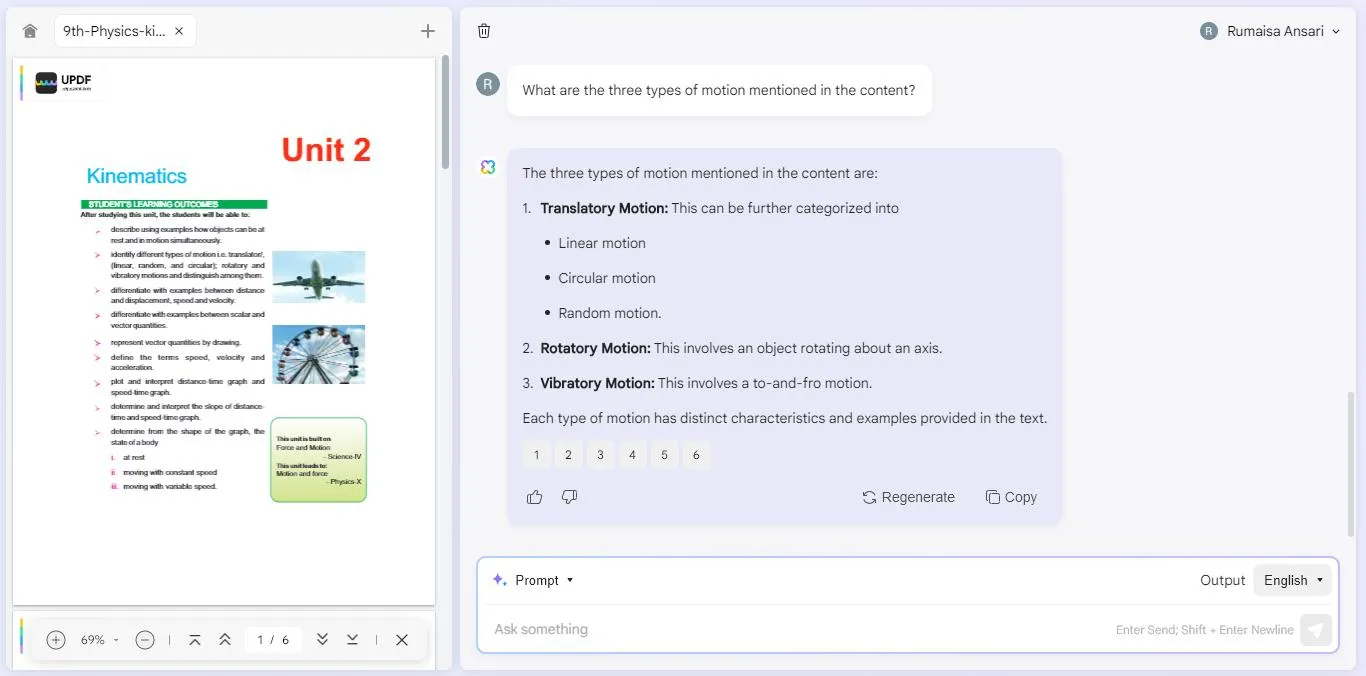
Task: Send the message with paper plane icon
Action: [1316, 630]
